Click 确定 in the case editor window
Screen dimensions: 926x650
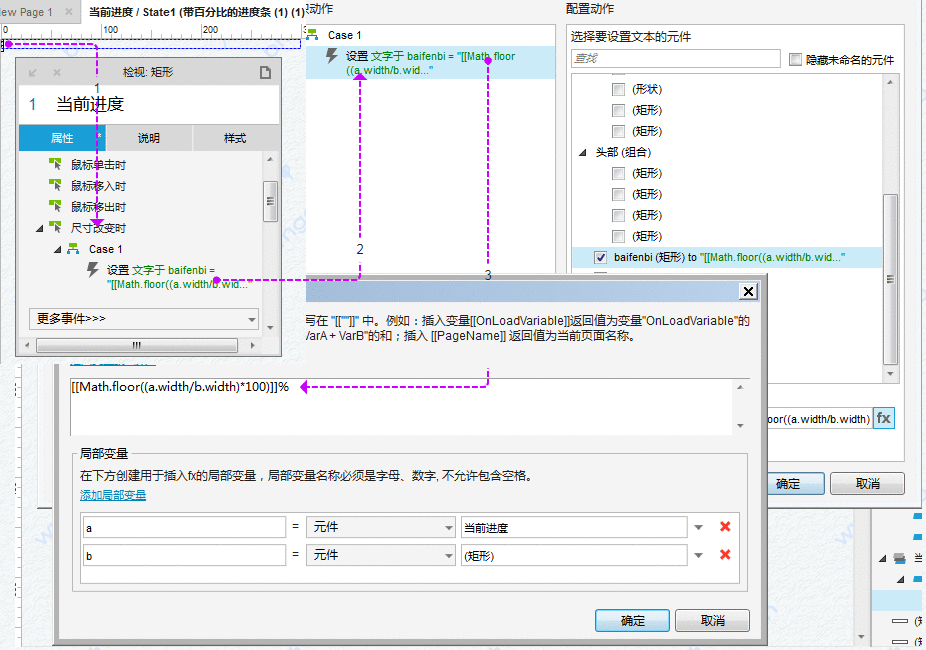pyautogui.click(x=795, y=484)
